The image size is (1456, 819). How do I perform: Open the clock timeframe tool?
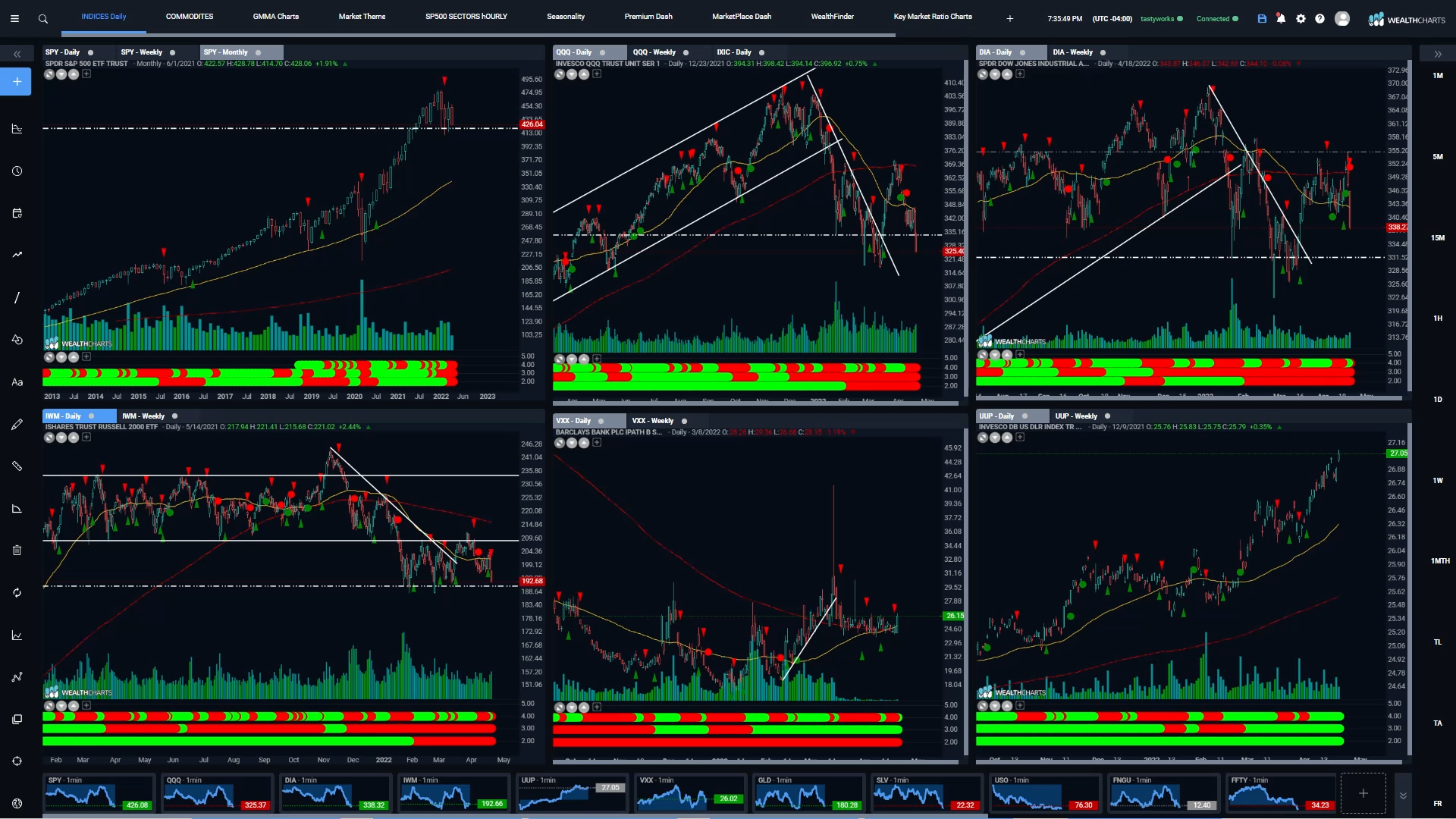[17, 171]
